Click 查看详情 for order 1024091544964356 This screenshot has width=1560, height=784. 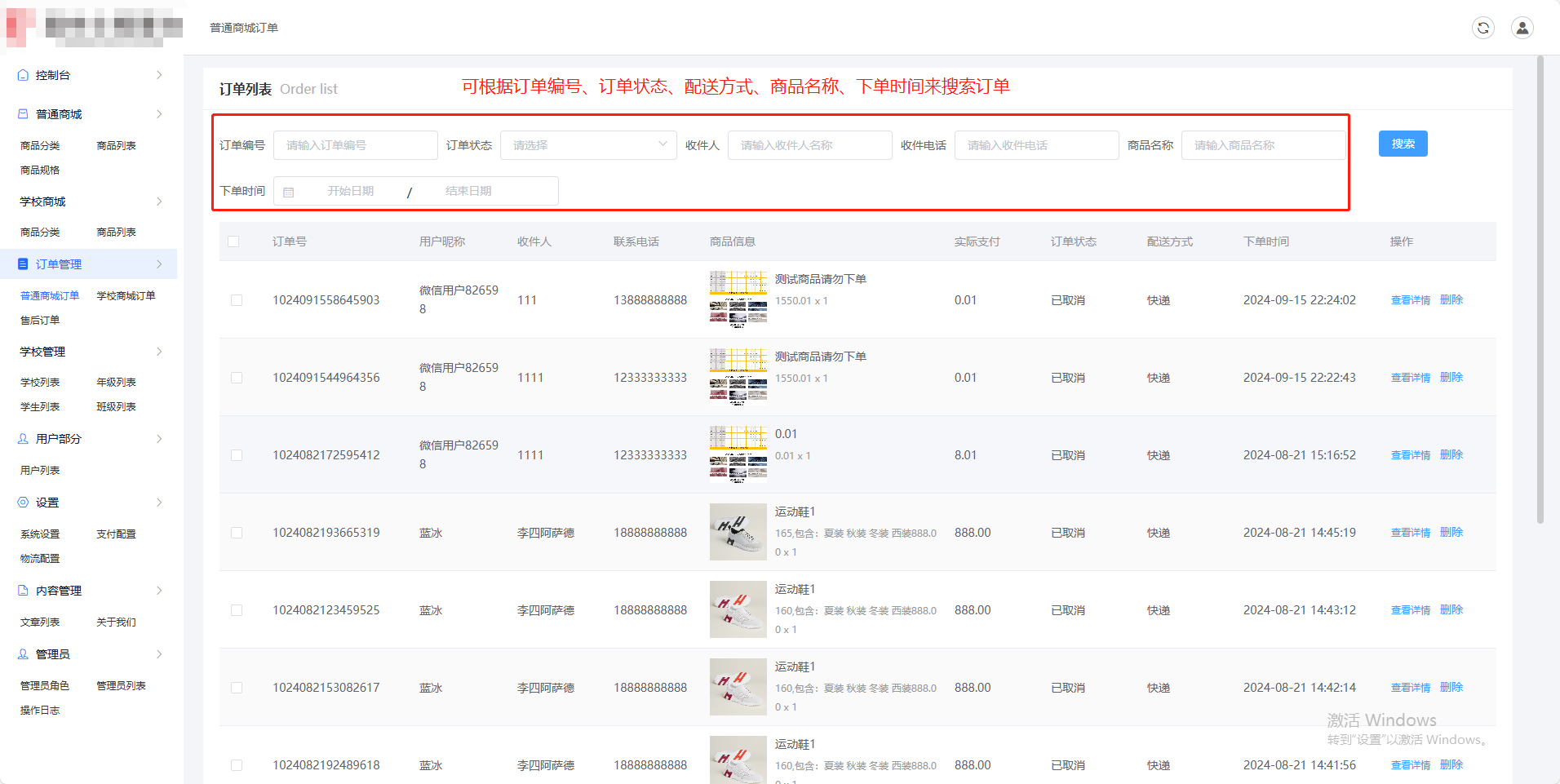click(x=1410, y=378)
